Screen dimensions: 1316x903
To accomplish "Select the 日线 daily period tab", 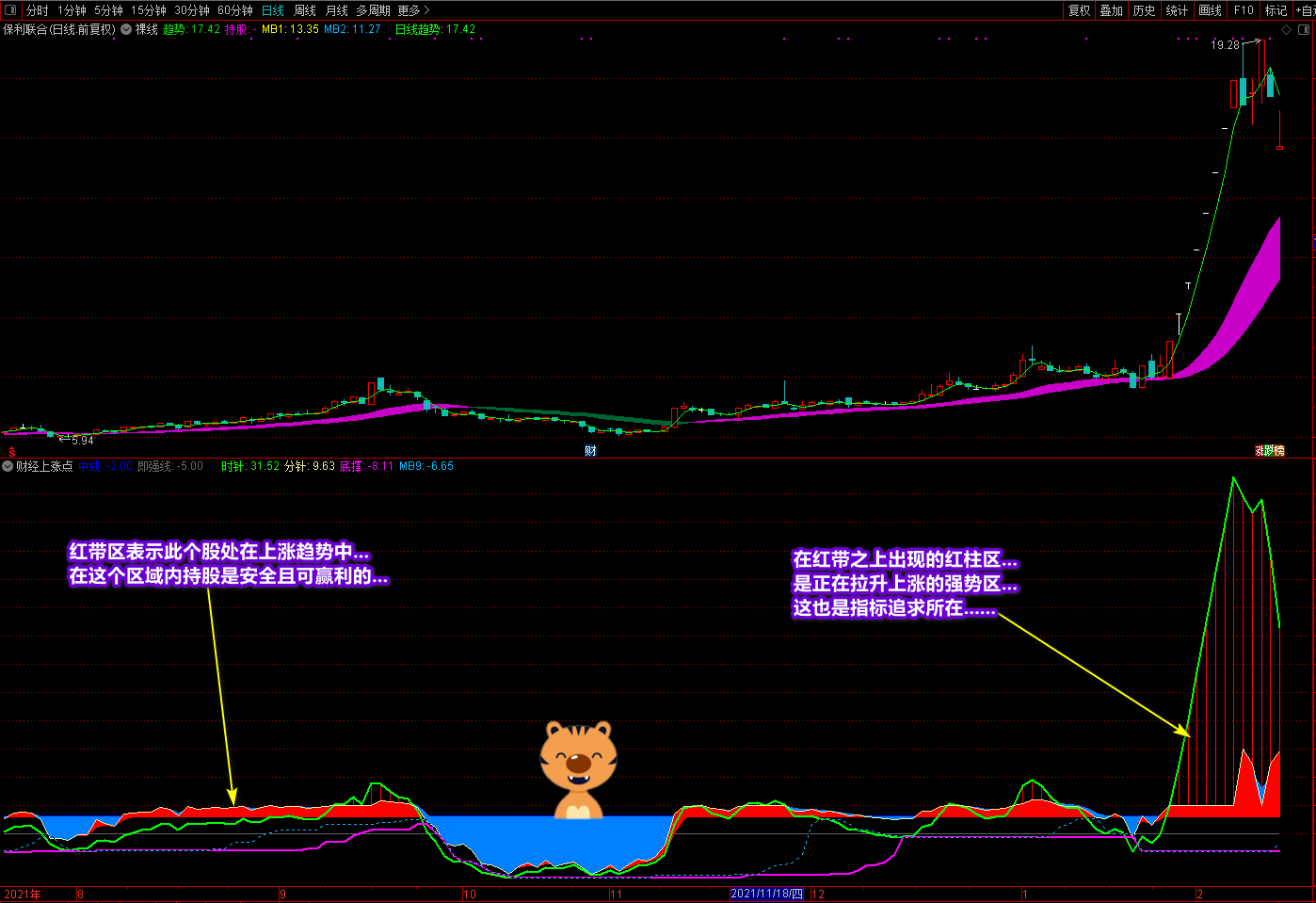I will 273,10.
